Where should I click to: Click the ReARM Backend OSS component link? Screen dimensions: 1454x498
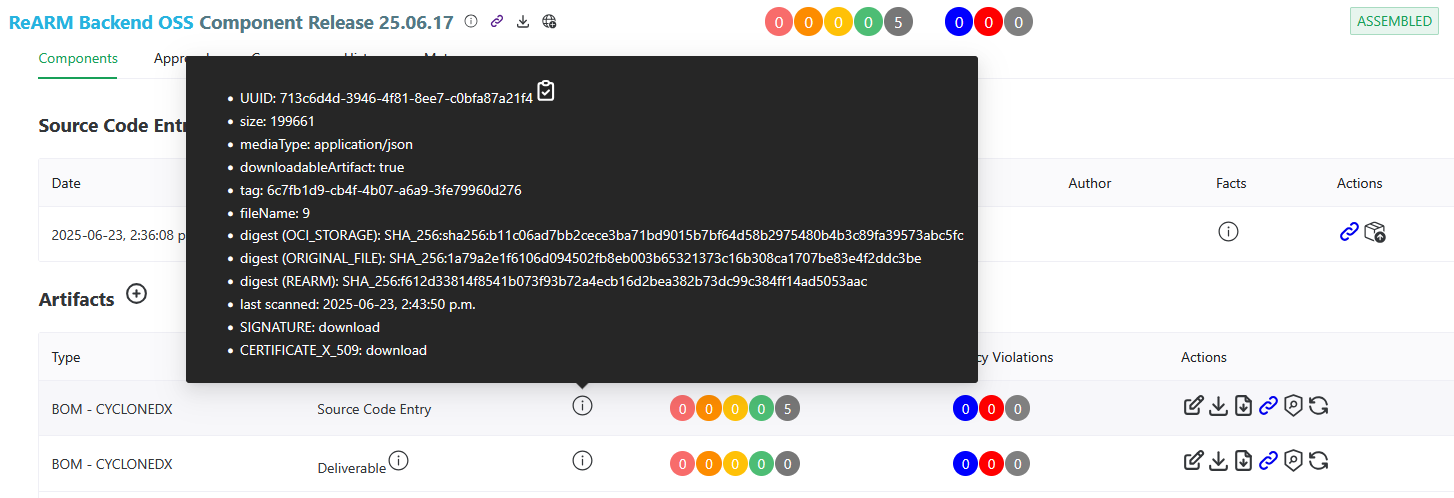coord(102,21)
